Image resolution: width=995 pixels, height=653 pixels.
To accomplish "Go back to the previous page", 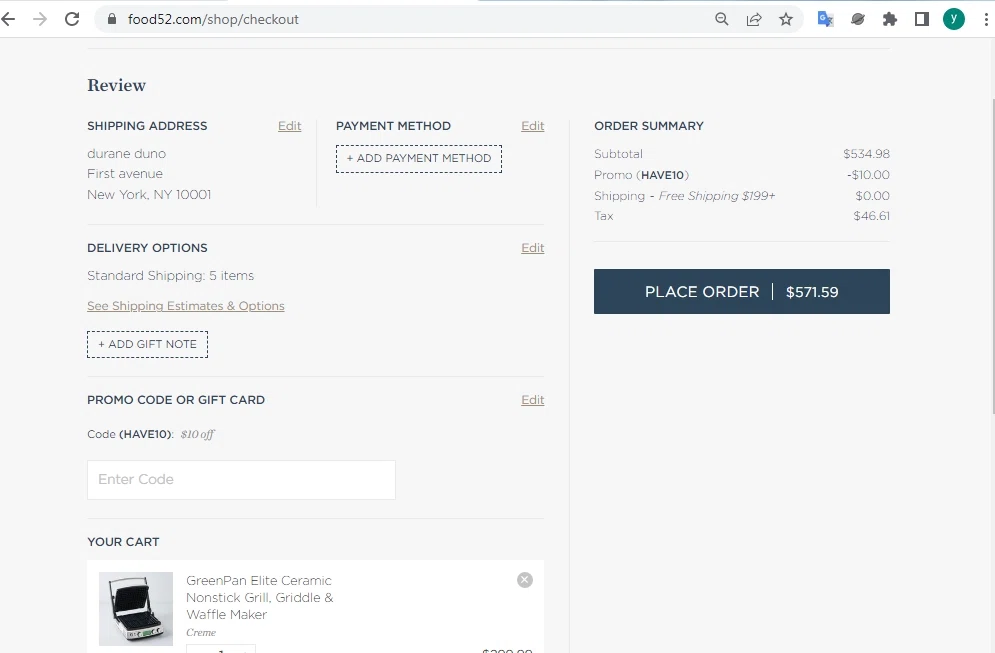I will [x=8, y=19].
